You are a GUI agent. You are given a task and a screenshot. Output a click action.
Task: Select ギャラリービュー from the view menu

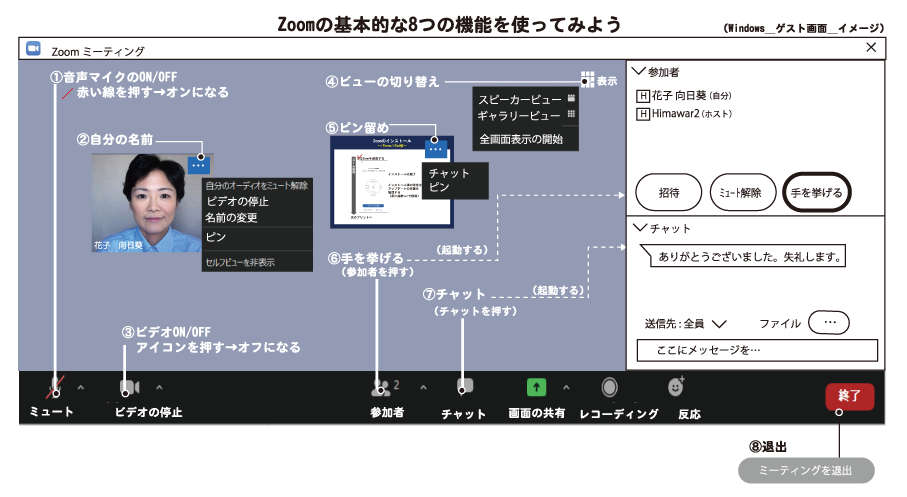(516, 116)
